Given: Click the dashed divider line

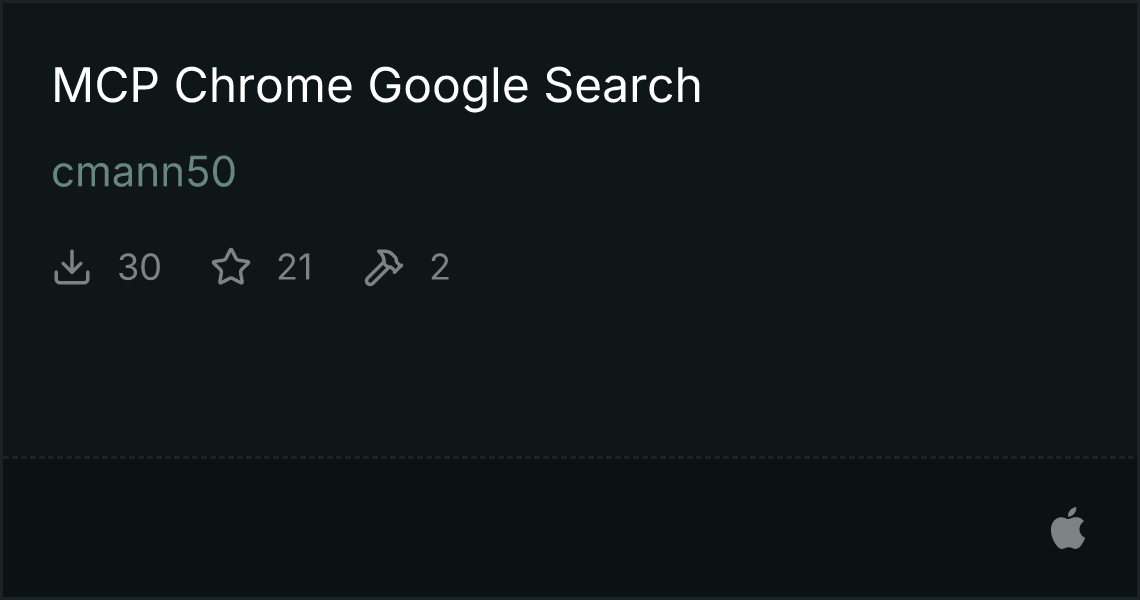Looking at the screenshot, I should pos(570,458).
